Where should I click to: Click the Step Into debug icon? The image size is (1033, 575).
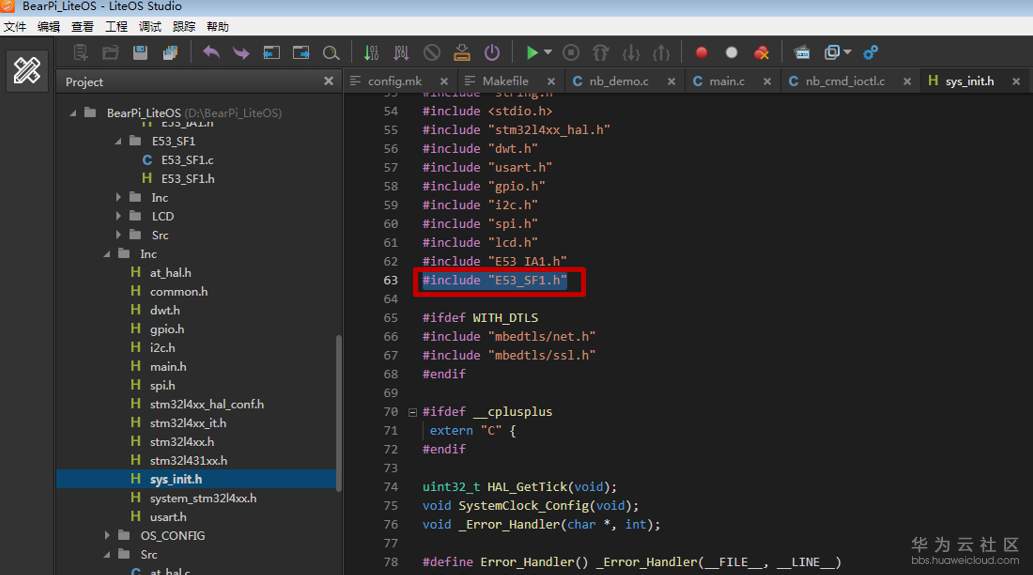click(x=631, y=53)
